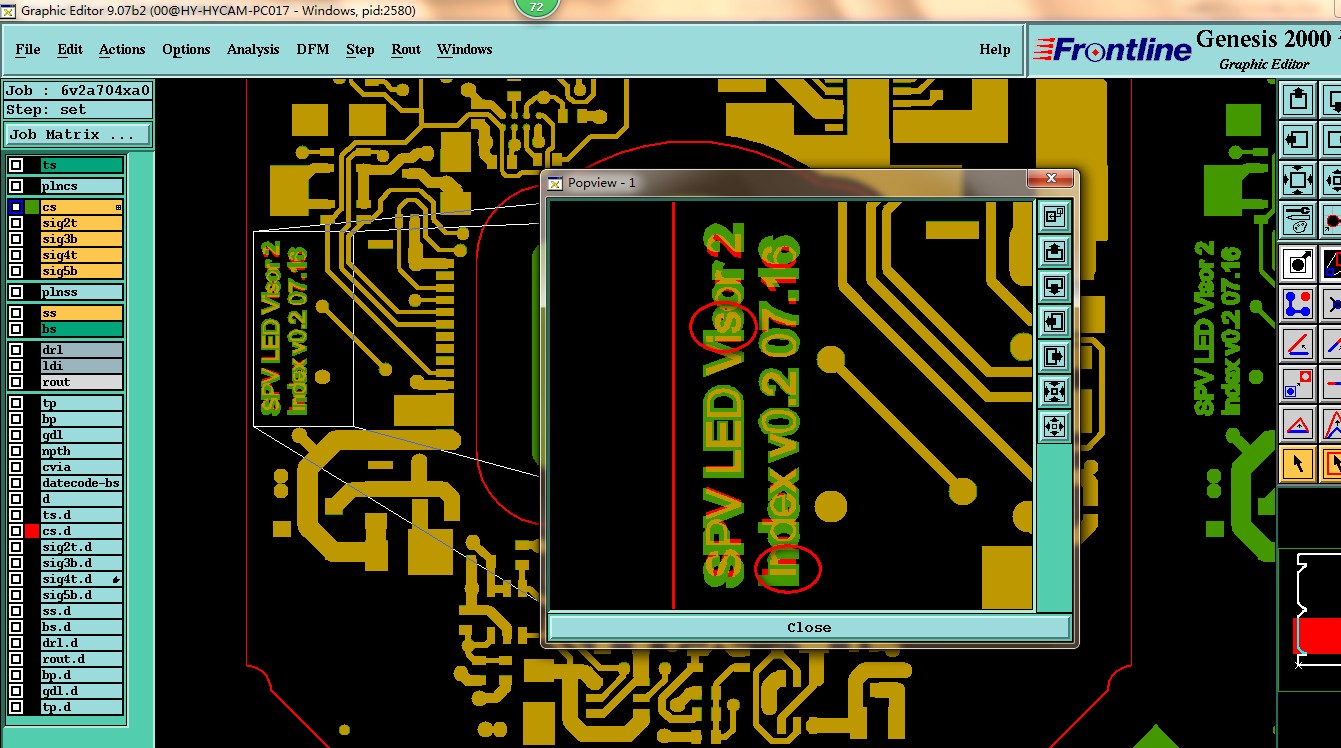Select the gdl layer name
The image size is (1341, 748).
(x=81, y=435)
